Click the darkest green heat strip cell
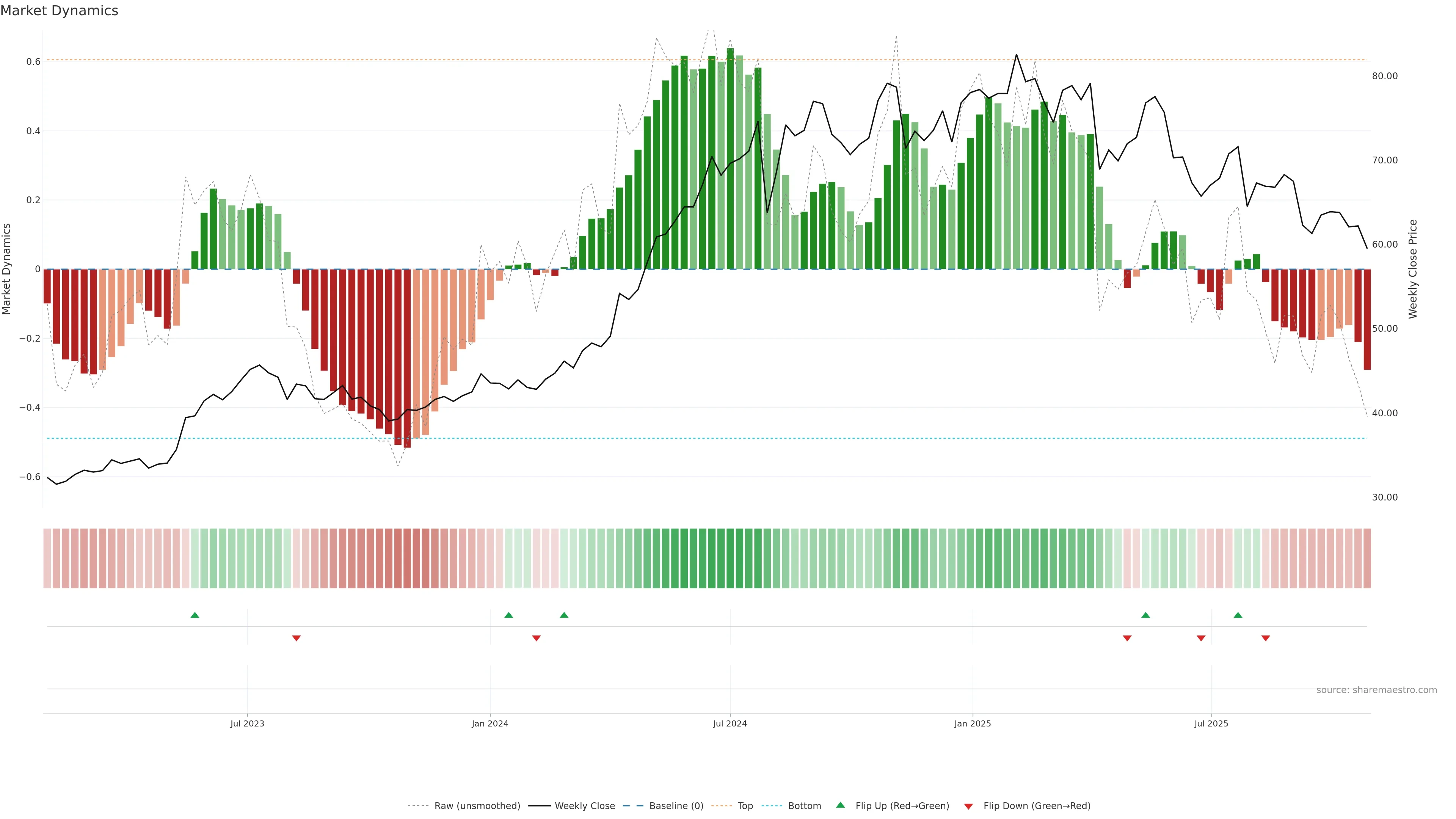This screenshot has height=819, width=1456. [730, 559]
